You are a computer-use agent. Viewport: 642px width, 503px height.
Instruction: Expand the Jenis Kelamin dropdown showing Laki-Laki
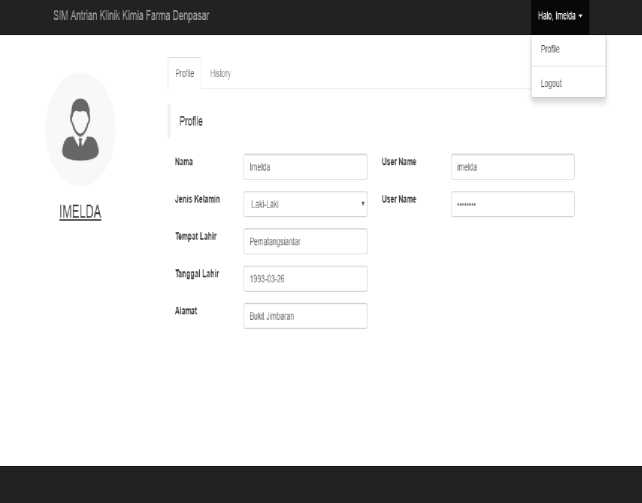coord(305,204)
